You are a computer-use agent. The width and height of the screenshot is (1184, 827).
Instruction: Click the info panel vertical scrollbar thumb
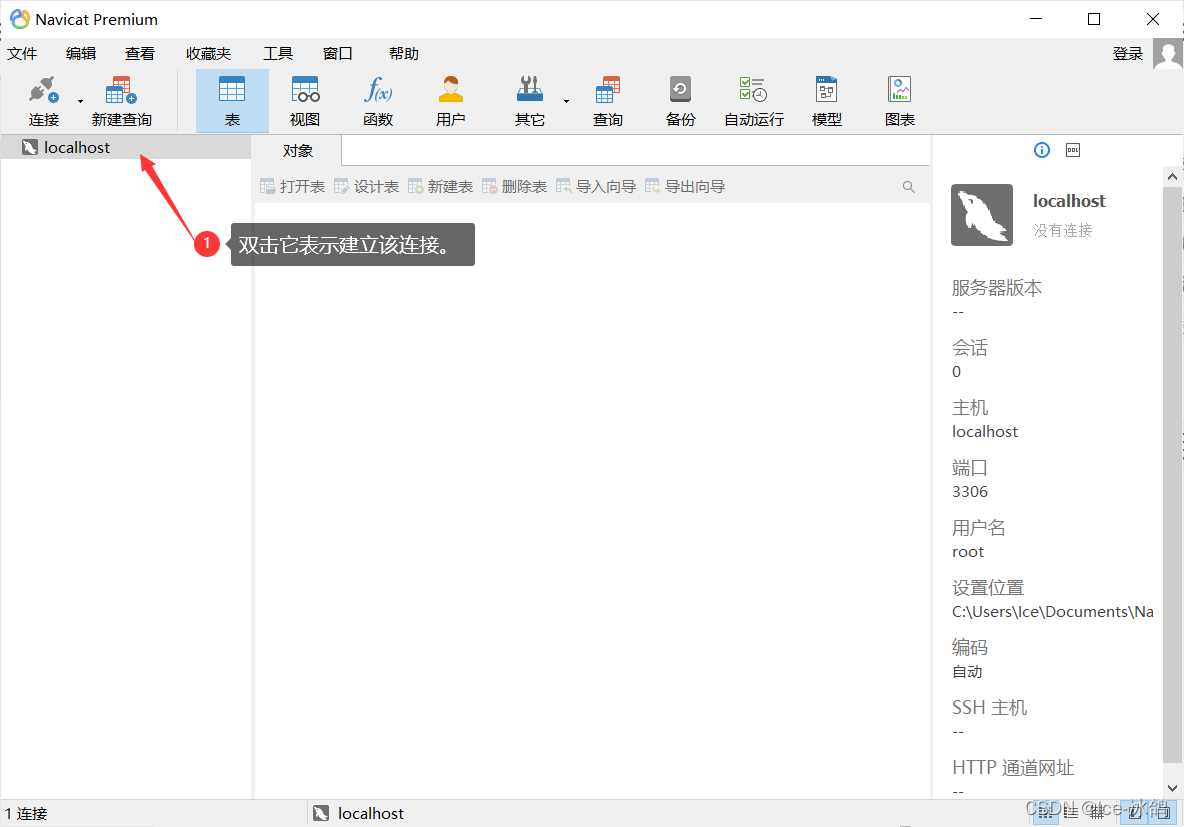[1172, 475]
